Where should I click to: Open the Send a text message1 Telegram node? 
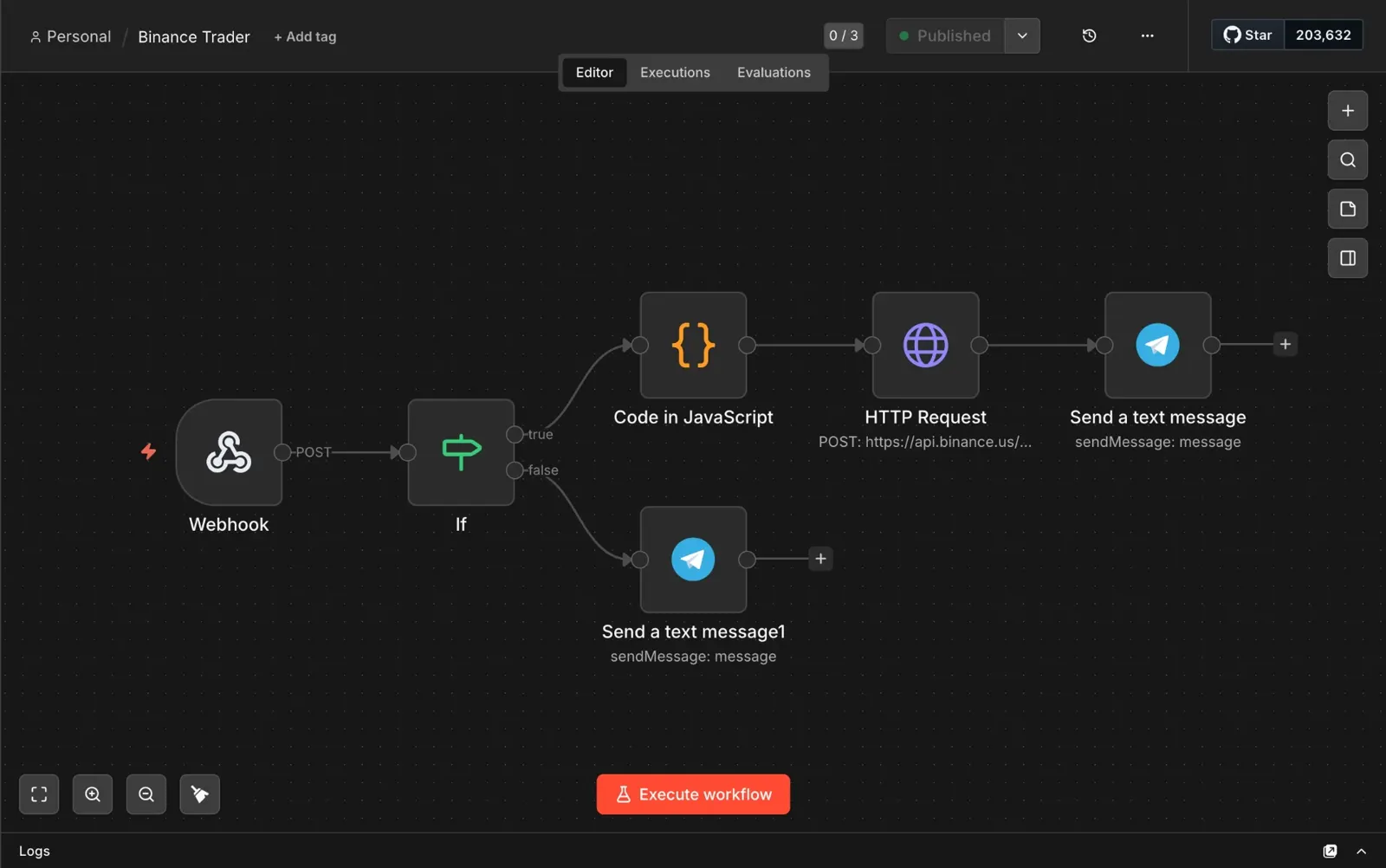click(693, 560)
